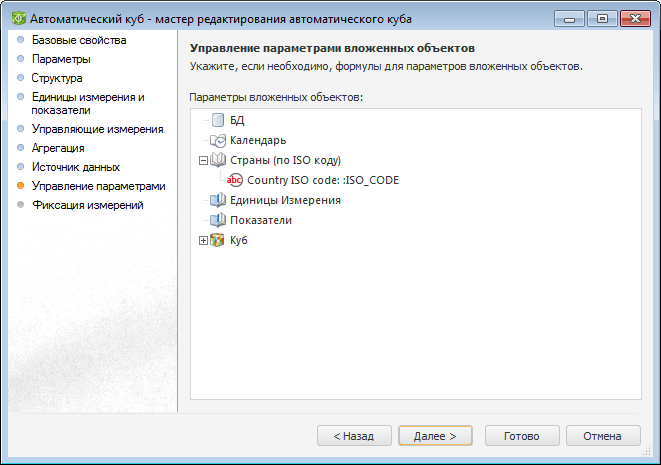
Task: Expand the Куб tree node
Action: click(203, 241)
